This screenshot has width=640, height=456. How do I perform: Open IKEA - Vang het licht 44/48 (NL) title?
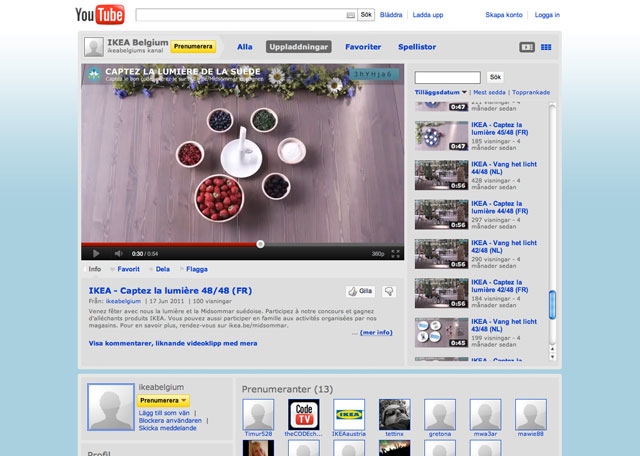504,168
